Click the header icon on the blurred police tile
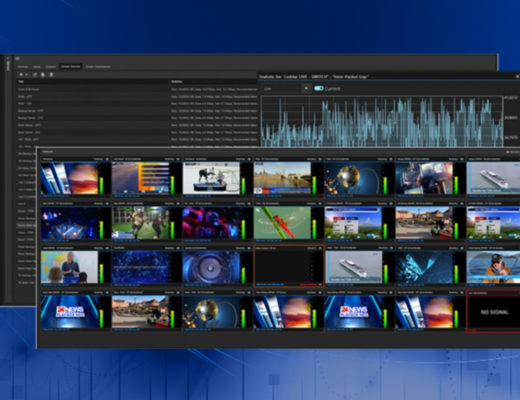520x400 pixels. 461,159
